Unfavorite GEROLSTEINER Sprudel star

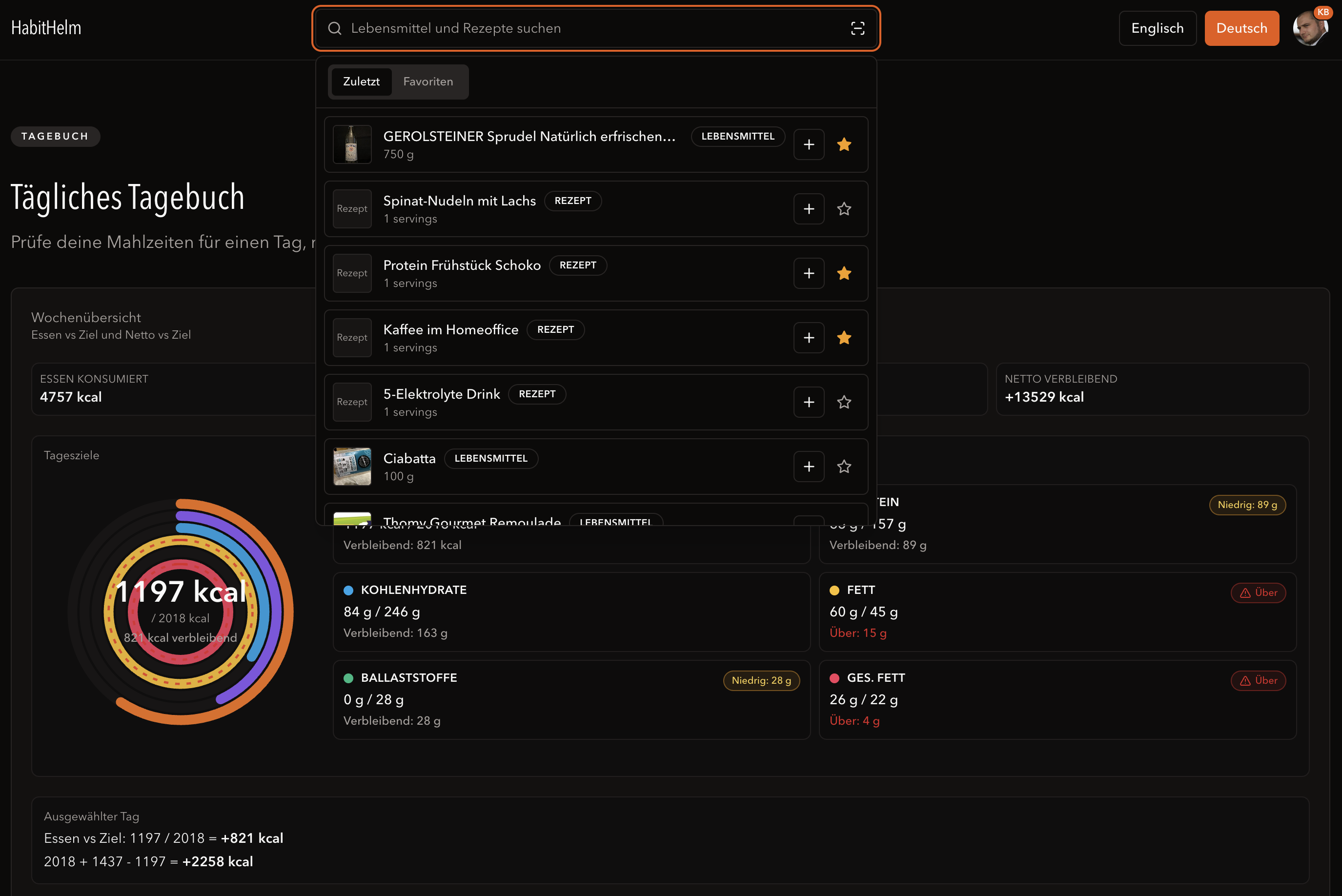pos(844,144)
